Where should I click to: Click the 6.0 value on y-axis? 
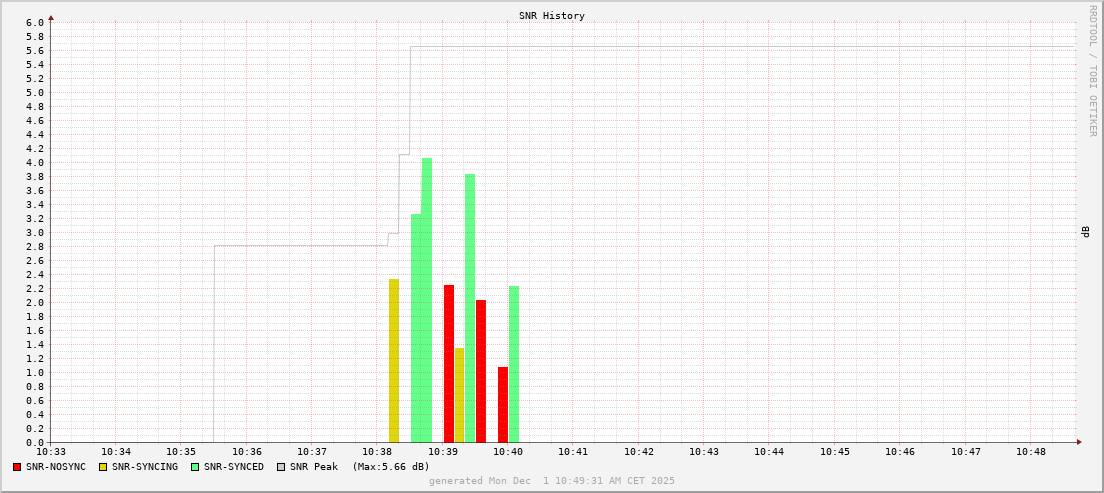pos(35,23)
